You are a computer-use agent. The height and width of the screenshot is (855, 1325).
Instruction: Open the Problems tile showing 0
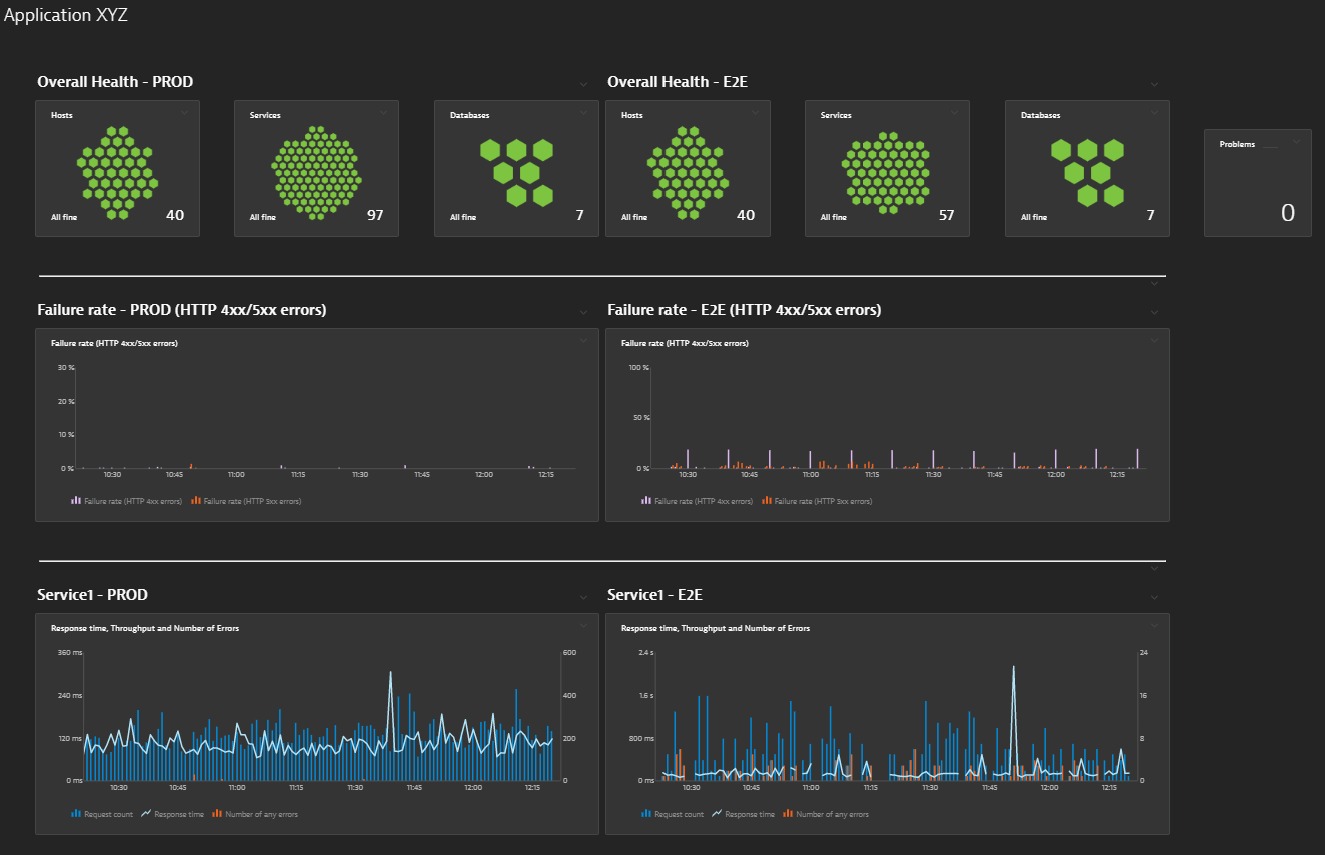click(1257, 183)
